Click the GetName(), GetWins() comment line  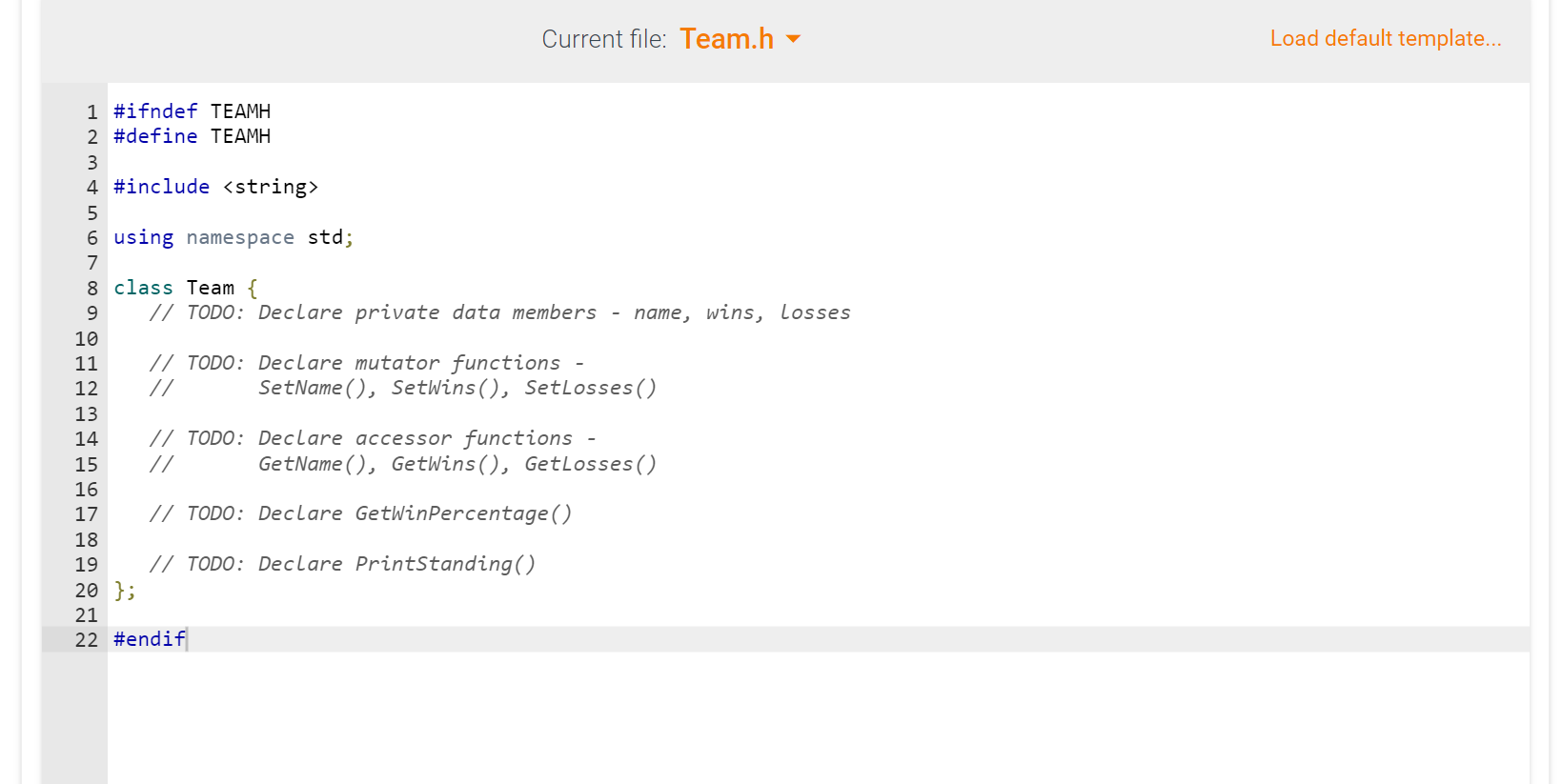point(403,464)
